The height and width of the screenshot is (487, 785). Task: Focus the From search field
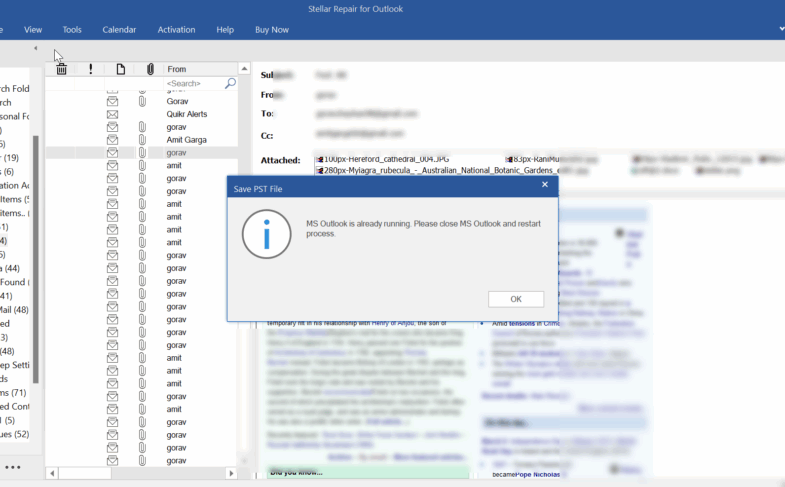[x=194, y=83]
